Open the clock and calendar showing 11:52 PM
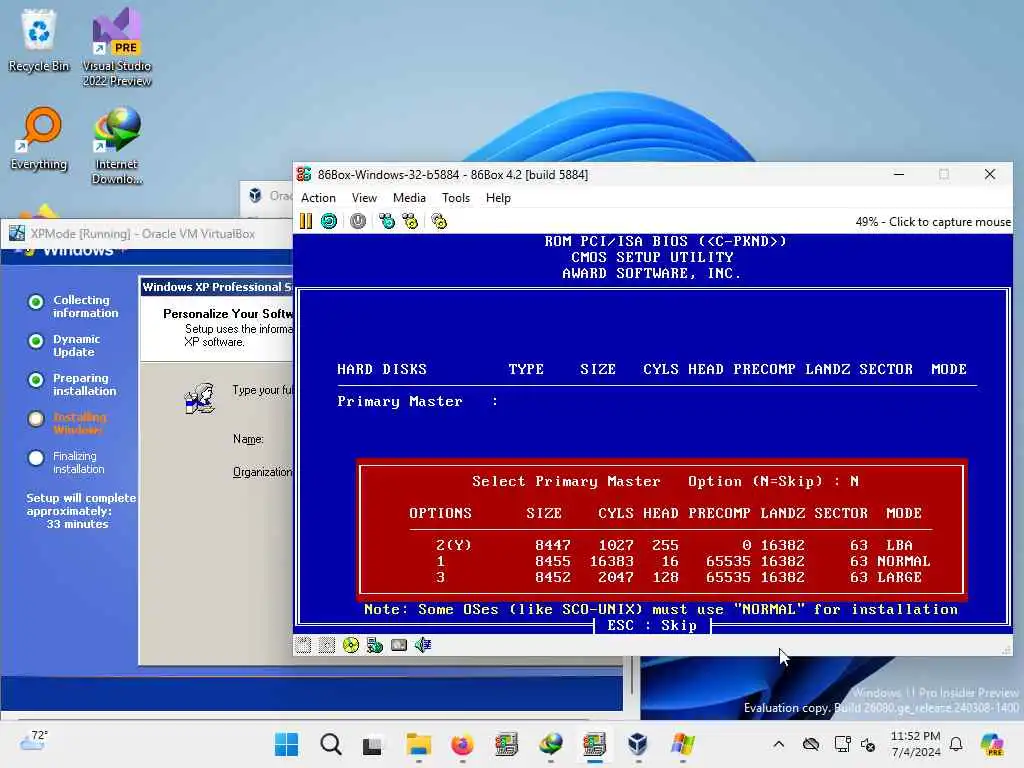This screenshot has width=1024, height=768. point(916,744)
